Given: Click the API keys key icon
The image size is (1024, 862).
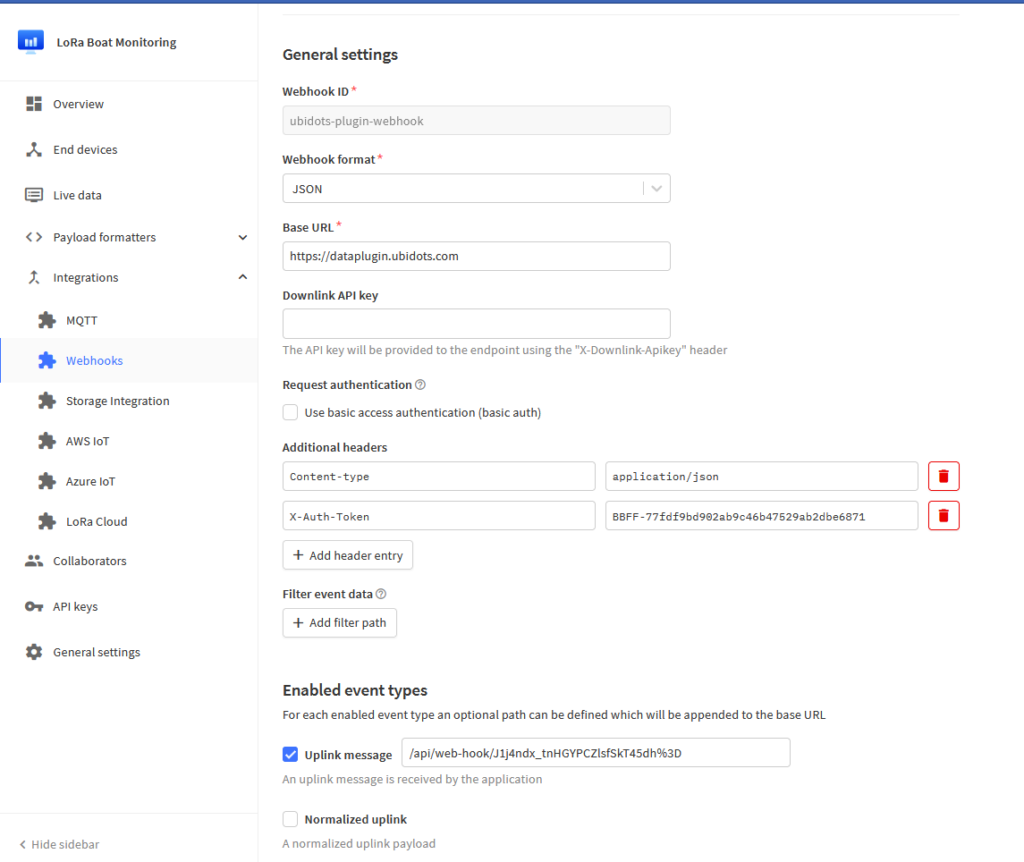Looking at the screenshot, I should click(34, 607).
